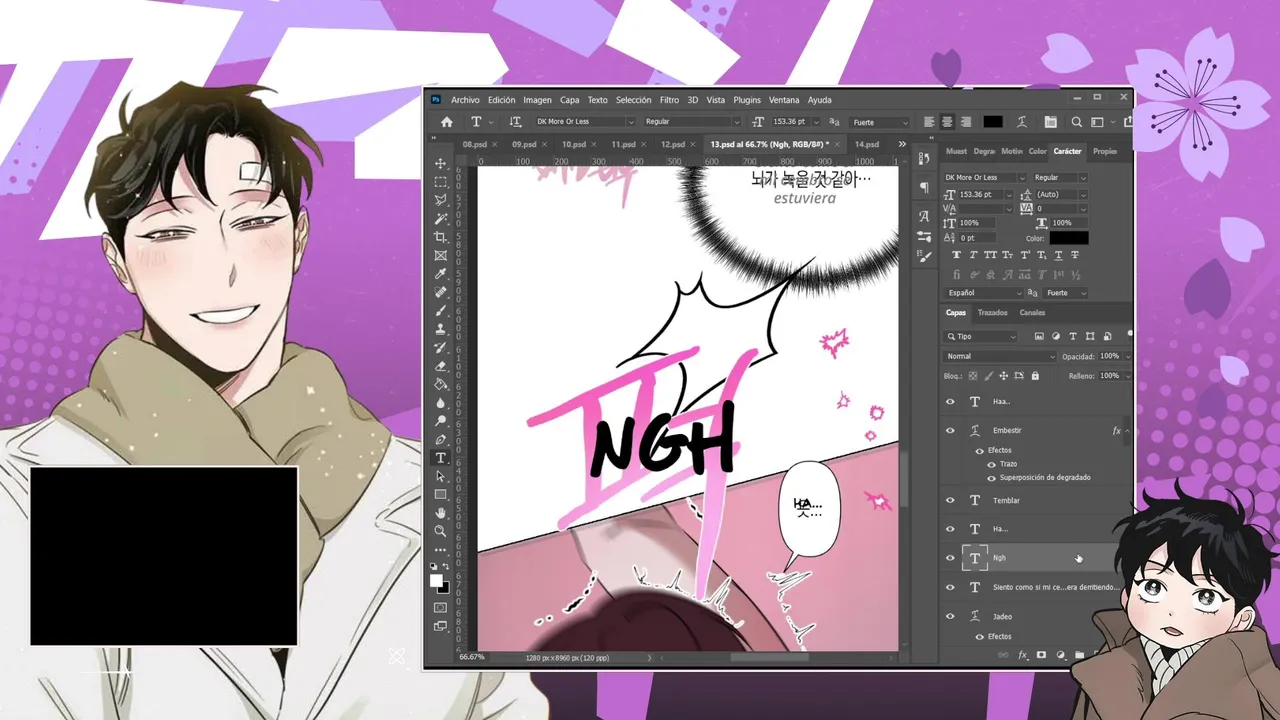Hide the Jadeo layer
This screenshot has height=720, width=1280.
coord(950,616)
